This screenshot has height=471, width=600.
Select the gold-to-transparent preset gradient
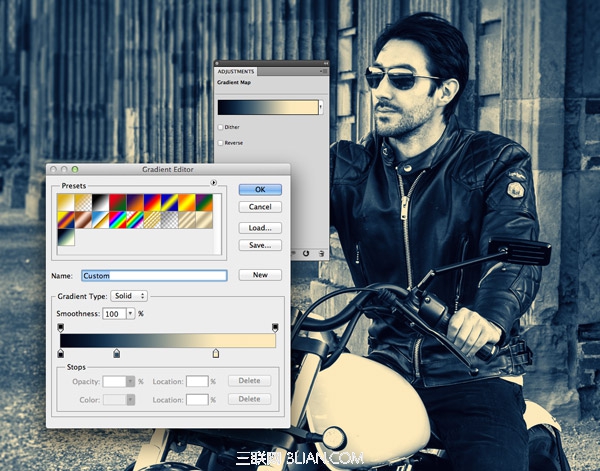(83, 202)
